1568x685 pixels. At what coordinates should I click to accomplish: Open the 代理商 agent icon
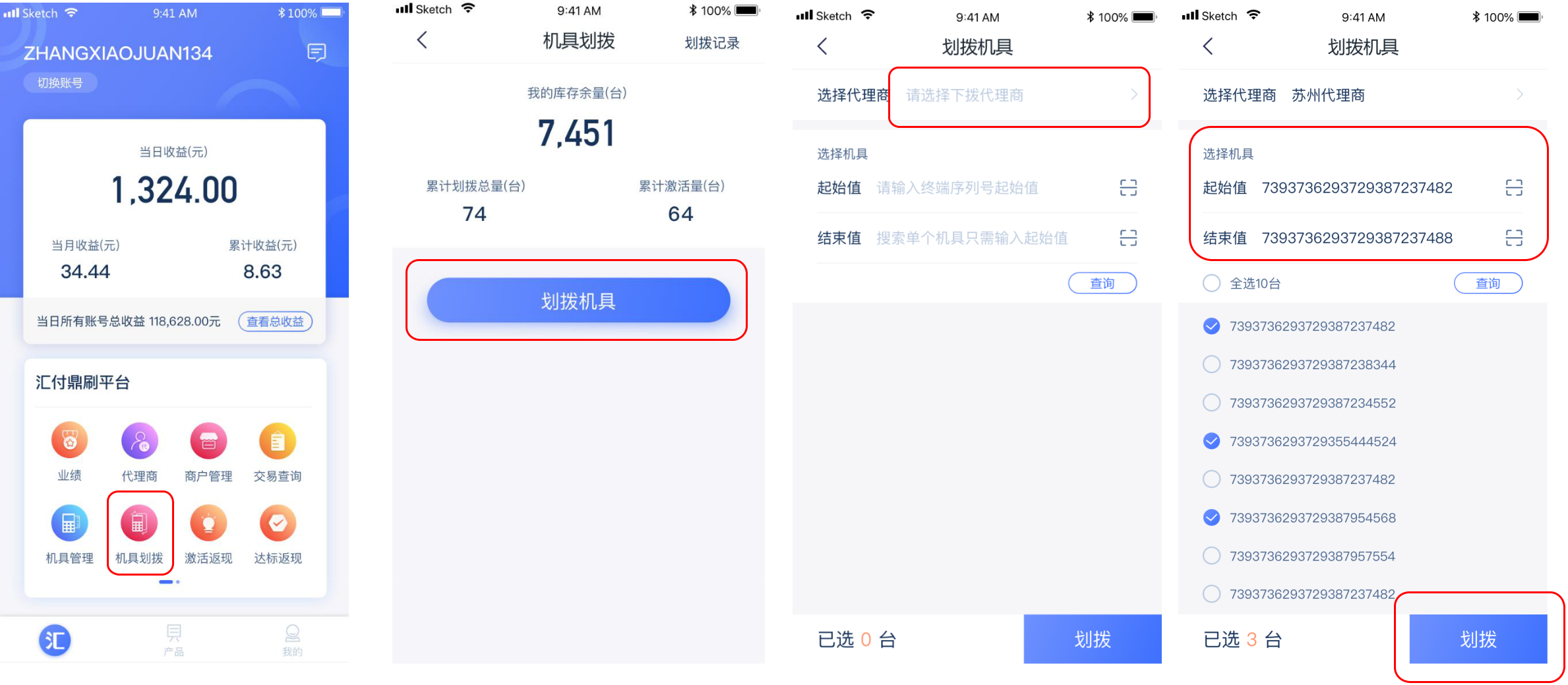(x=140, y=440)
